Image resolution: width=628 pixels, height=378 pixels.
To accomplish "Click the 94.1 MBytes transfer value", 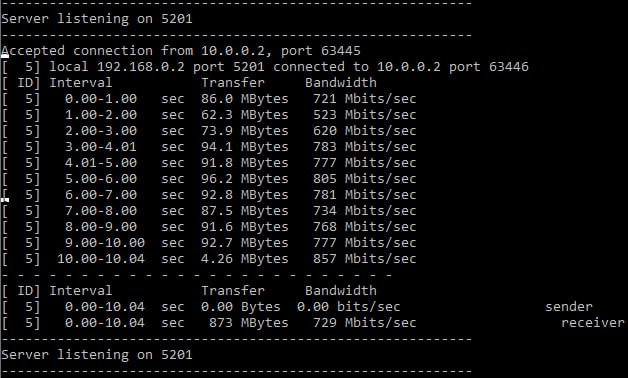I will pos(245,147).
